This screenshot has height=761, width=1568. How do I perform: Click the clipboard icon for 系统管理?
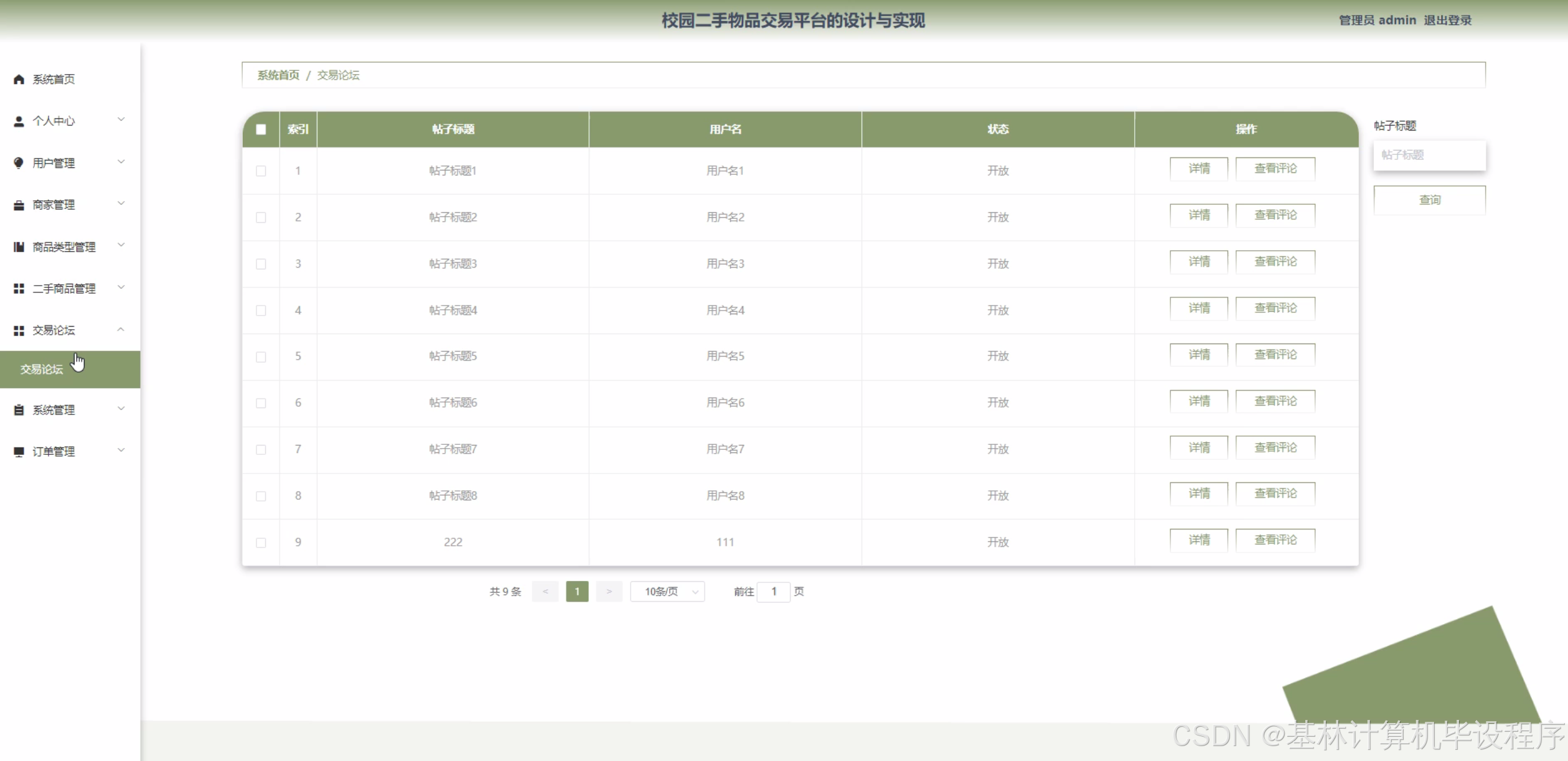[x=19, y=410]
